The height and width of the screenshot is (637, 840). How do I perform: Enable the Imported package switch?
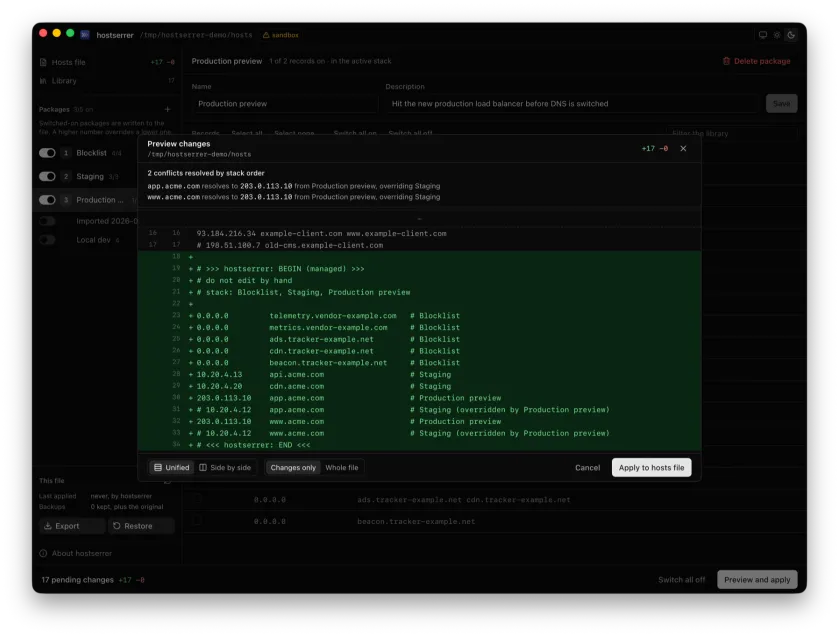47,221
